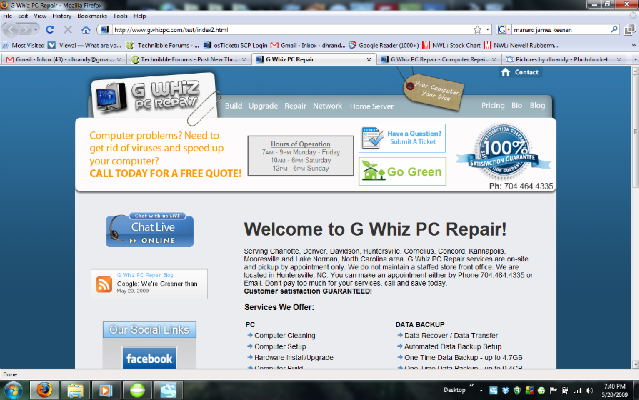Reload the page with the refresh icon
Screen dimensions: 639x400
[50, 30]
